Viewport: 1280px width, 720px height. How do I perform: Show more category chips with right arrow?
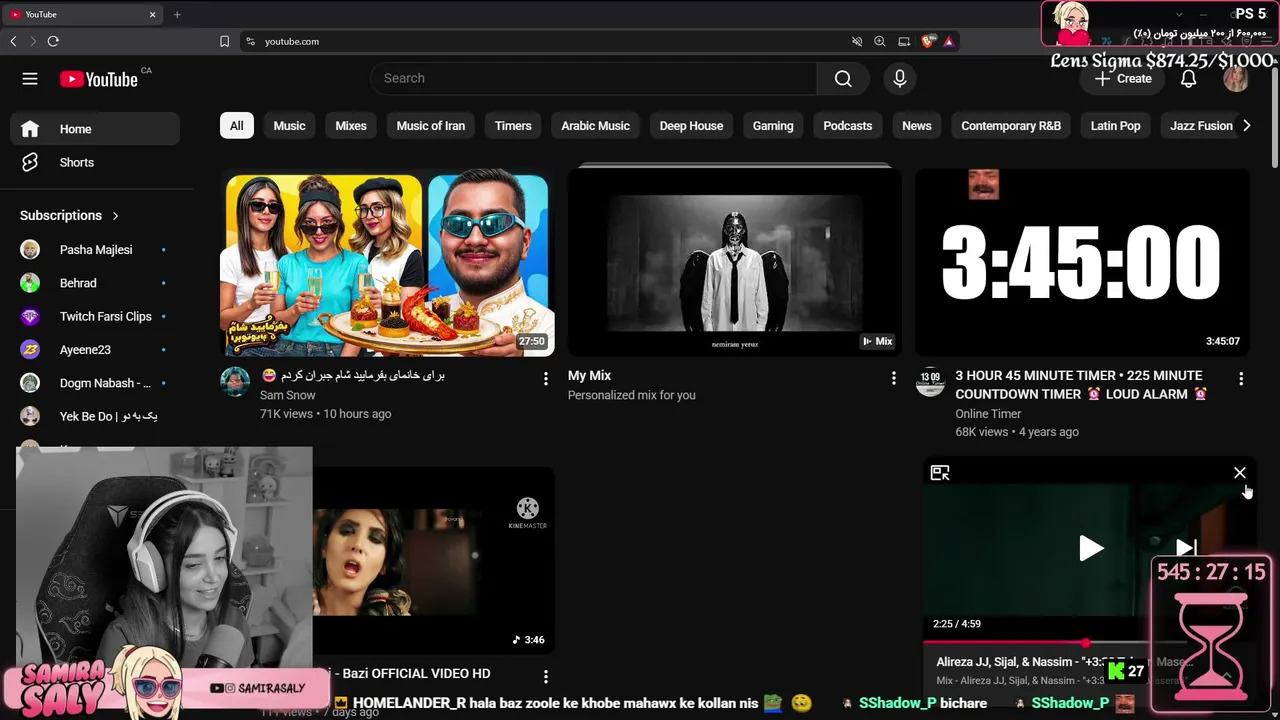1246,126
